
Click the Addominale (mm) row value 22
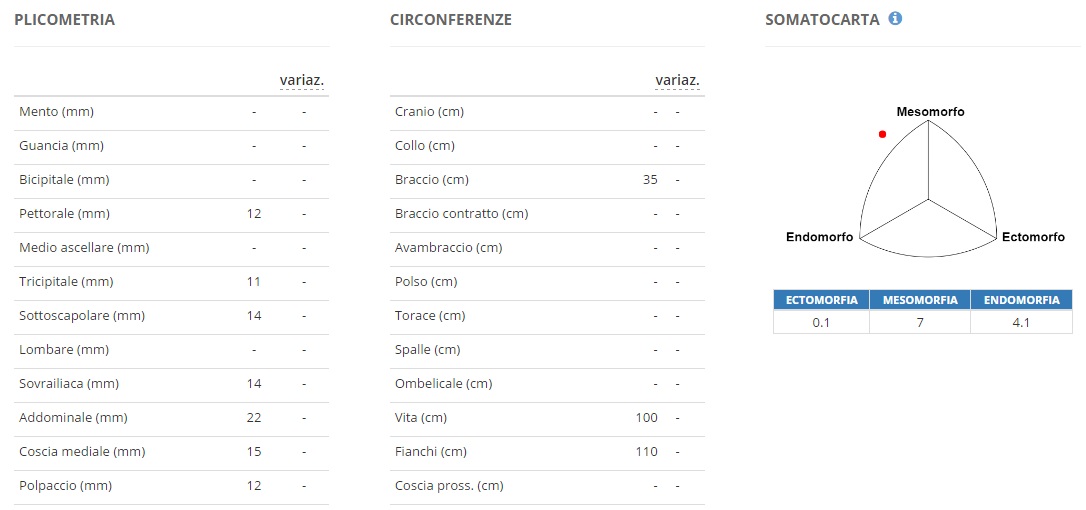[x=253, y=418]
